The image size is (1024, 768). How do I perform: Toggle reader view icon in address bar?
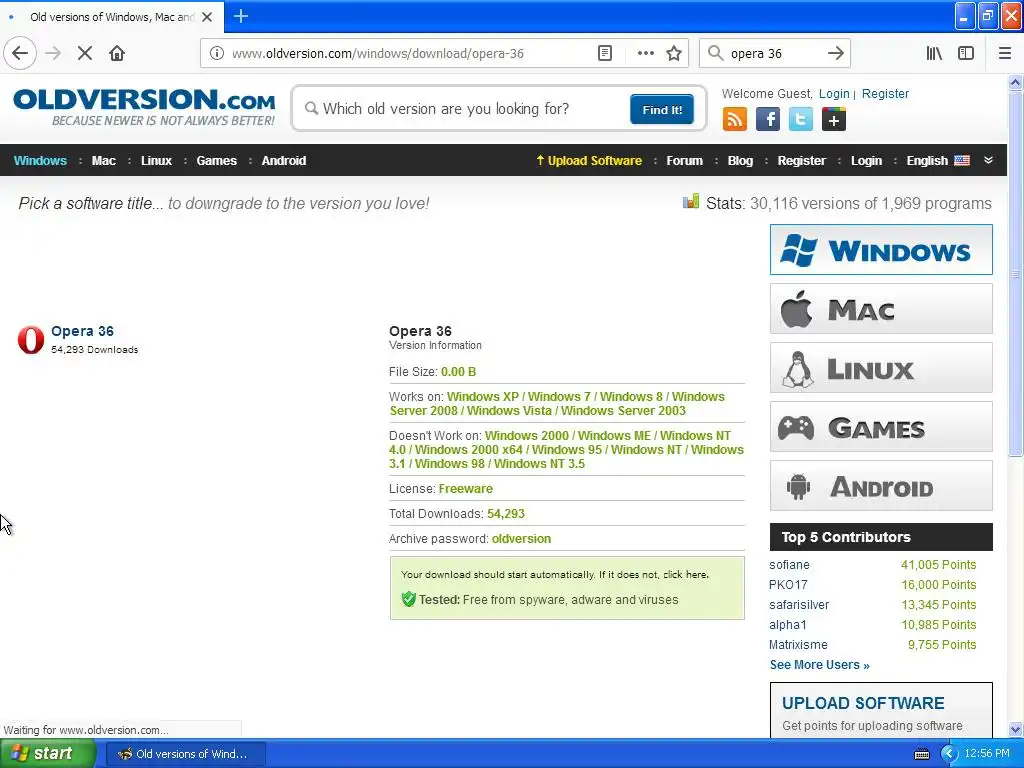(605, 53)
